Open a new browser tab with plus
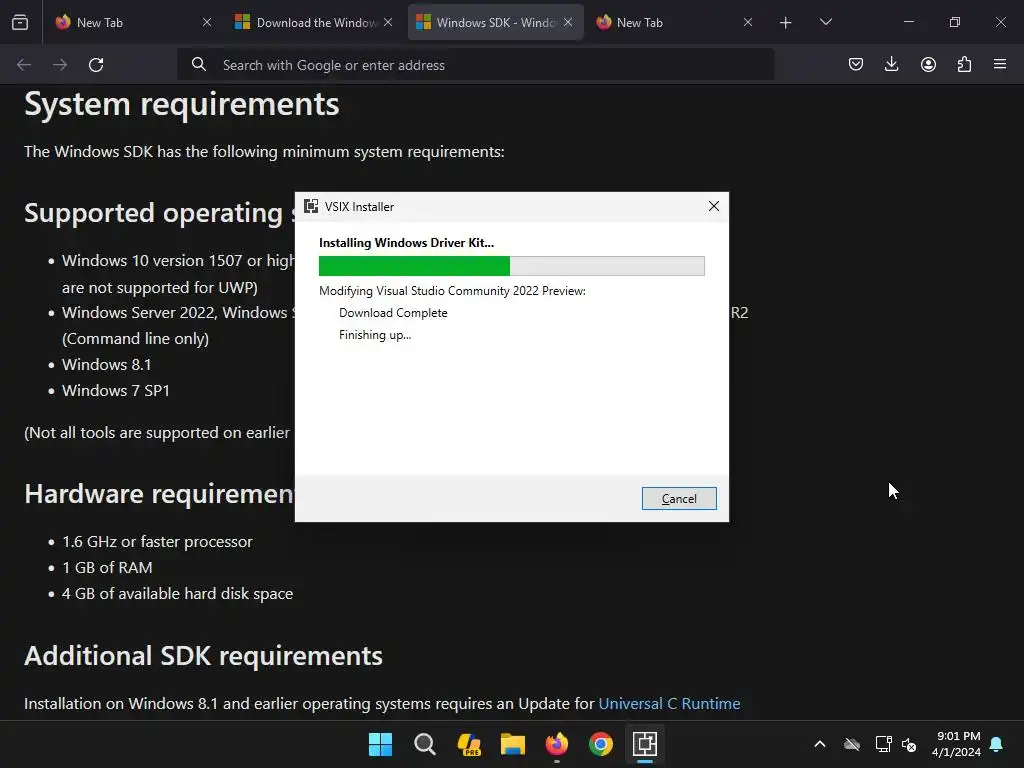 pos(786,23)
